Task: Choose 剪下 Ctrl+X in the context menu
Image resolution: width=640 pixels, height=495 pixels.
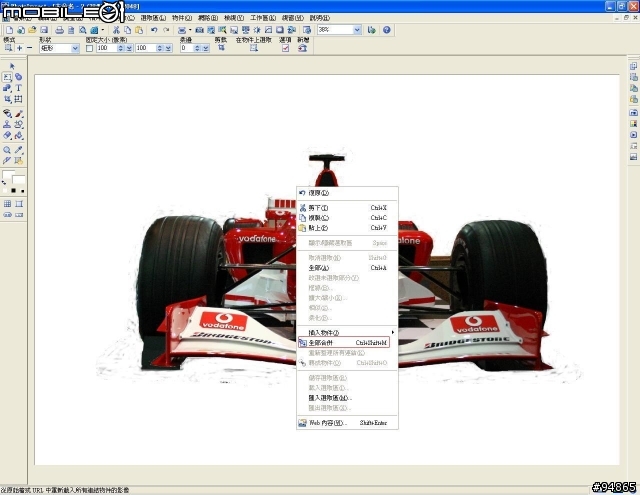Action: pos(347,208)
